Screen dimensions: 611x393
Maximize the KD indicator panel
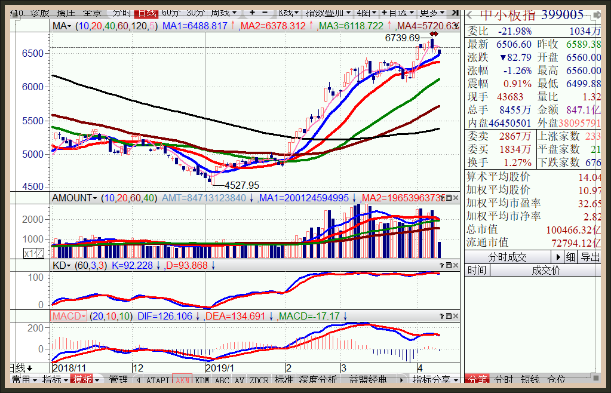[x=449, y=265]
